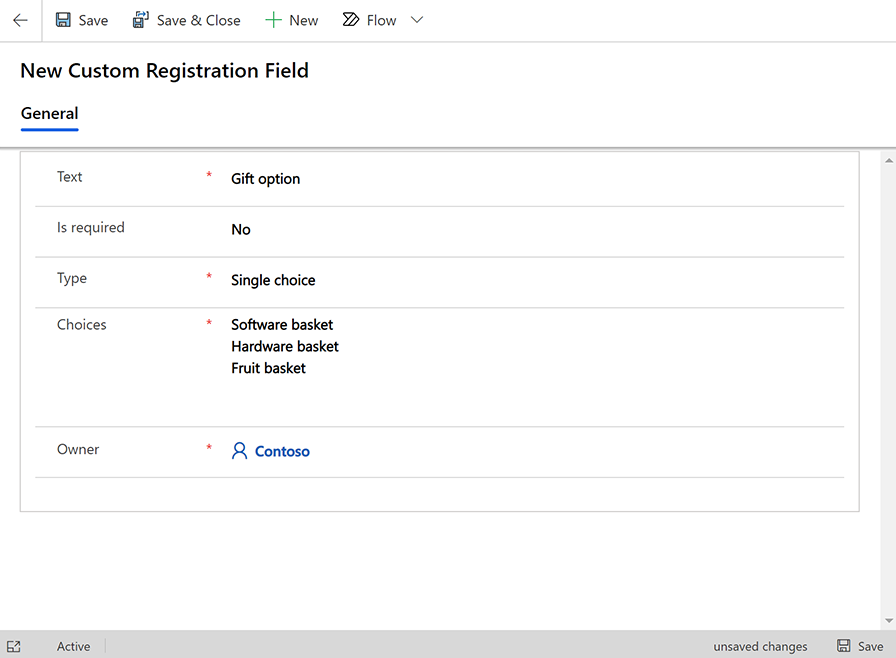Click the New plus icon
Image resolution: width=896 pixels, height=658 pixels.
click(x=273, y=20)
